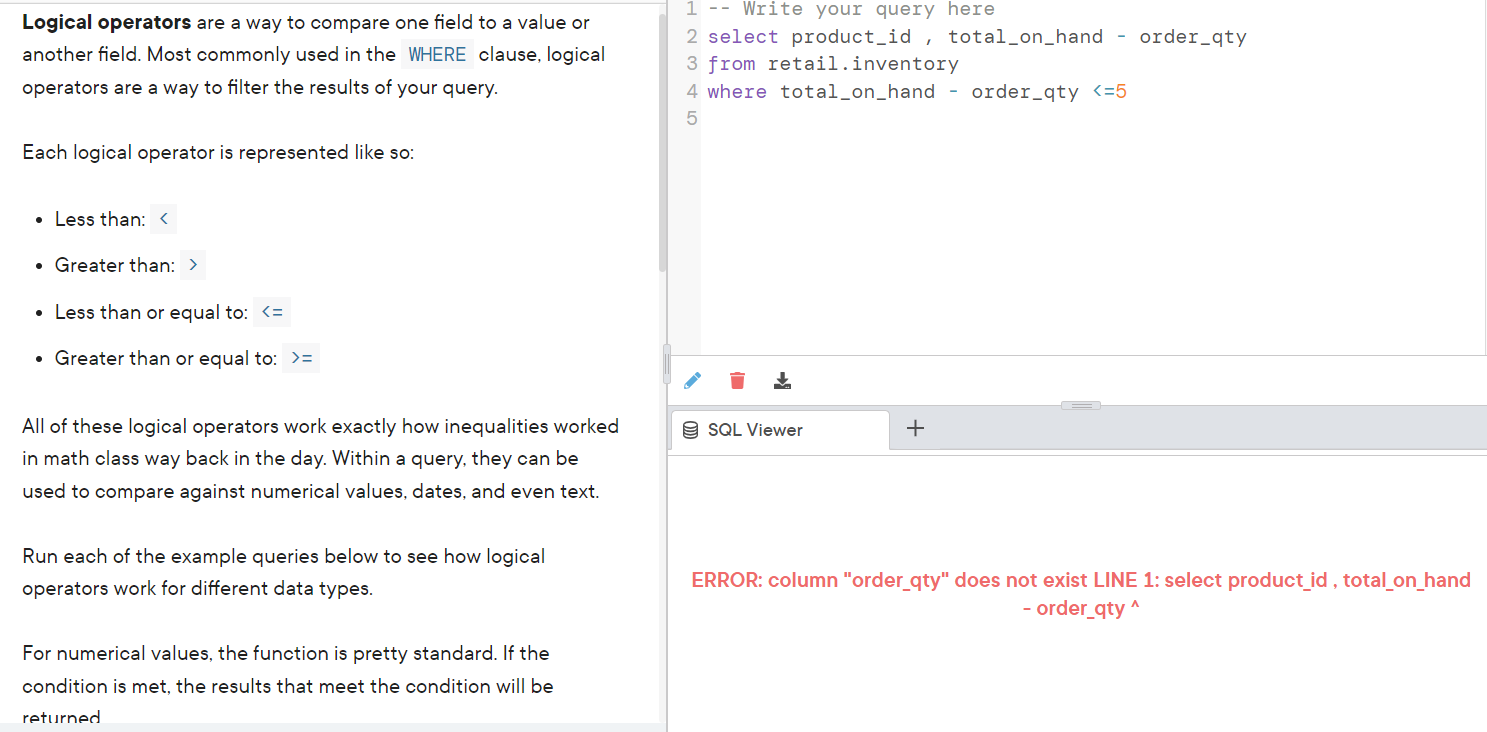Click the WHERE code keyword in lesson
This screenshot has height=732, width=1487.
click(437, 54)
